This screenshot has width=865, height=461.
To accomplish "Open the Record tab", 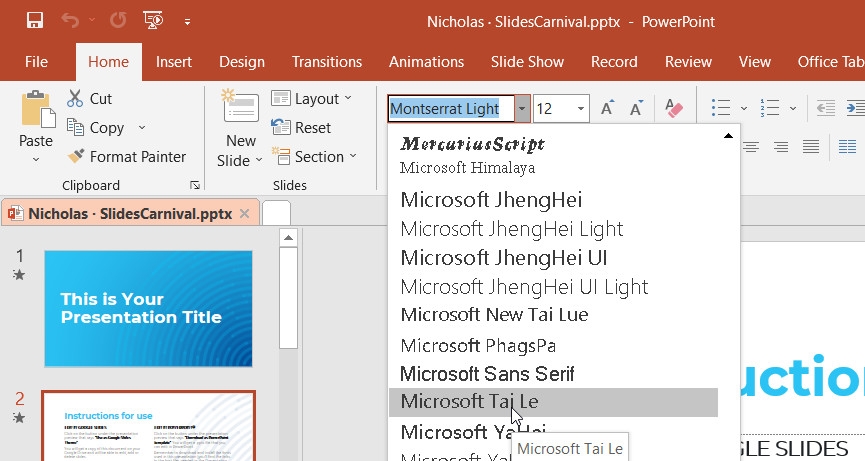I will 614,62.
